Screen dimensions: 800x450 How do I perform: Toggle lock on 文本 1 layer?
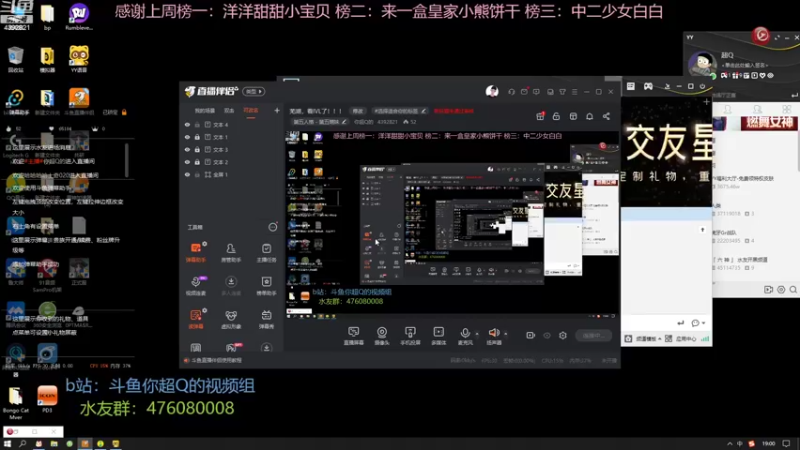[197, 137]
